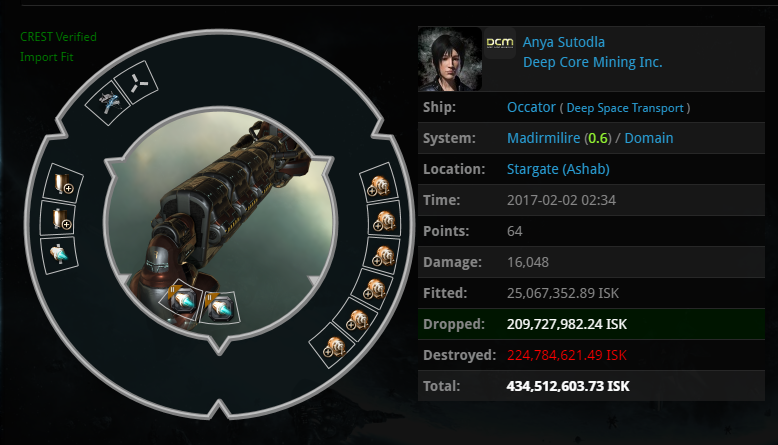Click the third low slot module from top
Viewport: 778px width, 445px height.
pos(383,256)
